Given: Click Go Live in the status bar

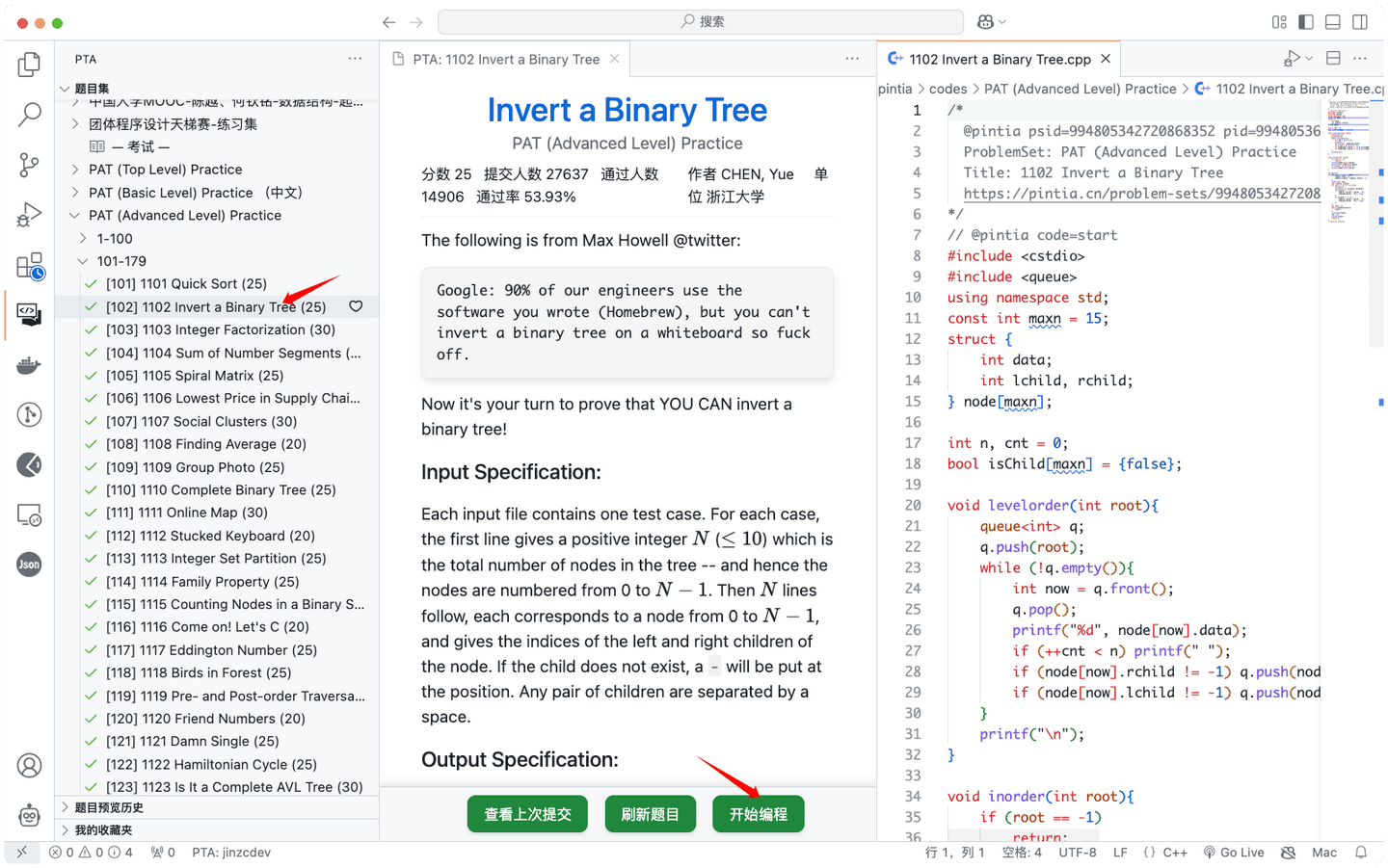Looking at the screenshot, I should point(1235,852).
